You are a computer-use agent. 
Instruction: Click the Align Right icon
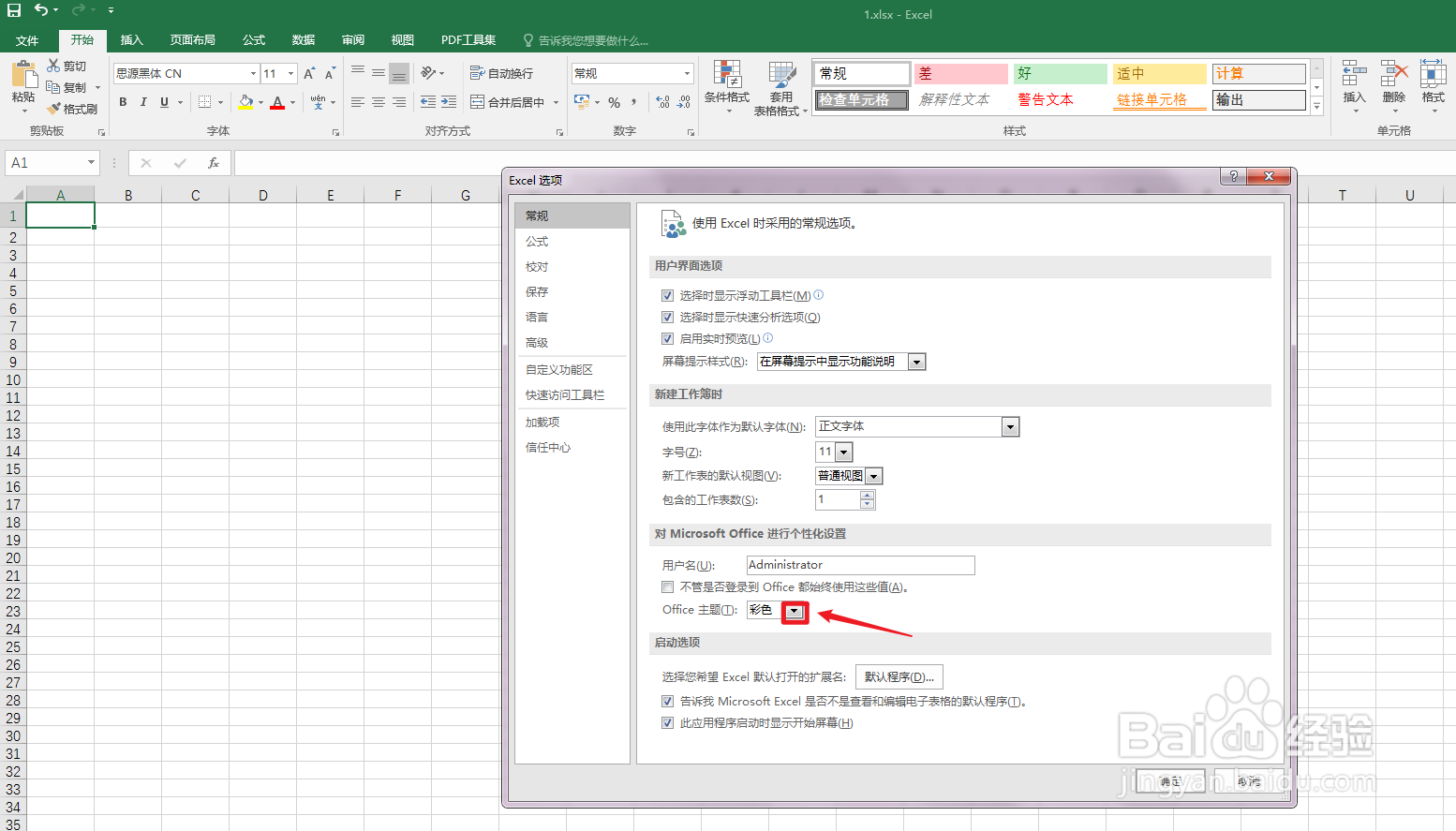pos(399,102)
